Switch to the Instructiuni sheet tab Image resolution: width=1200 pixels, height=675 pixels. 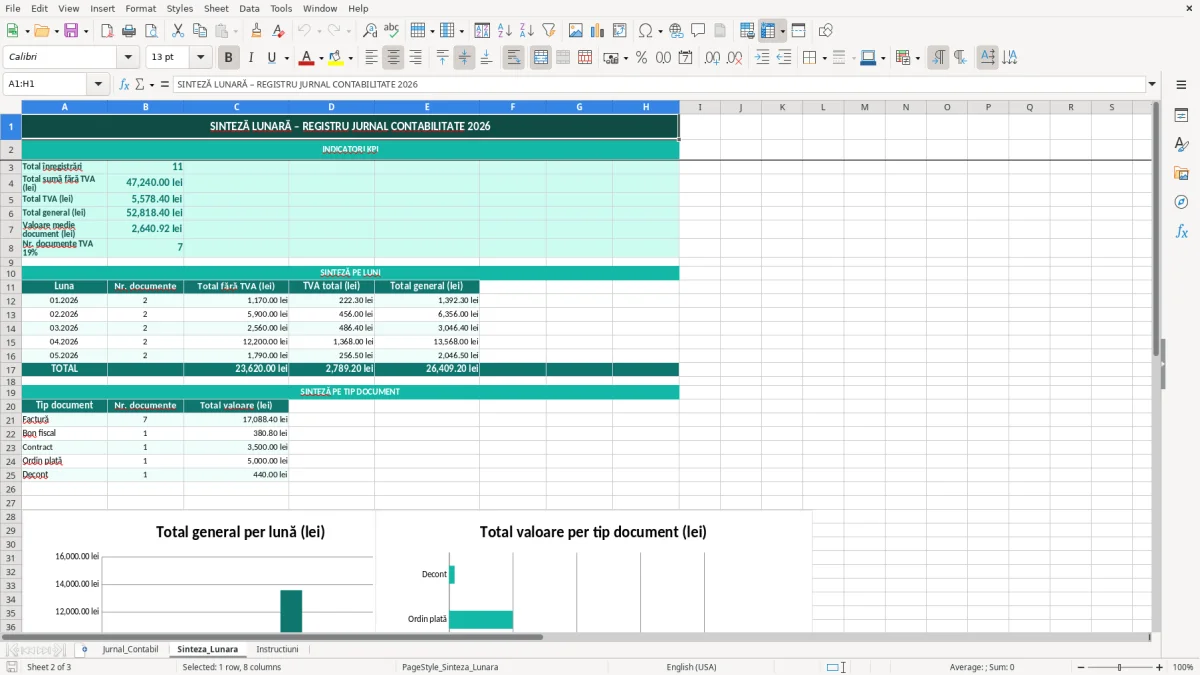click(x=277, y=649)
